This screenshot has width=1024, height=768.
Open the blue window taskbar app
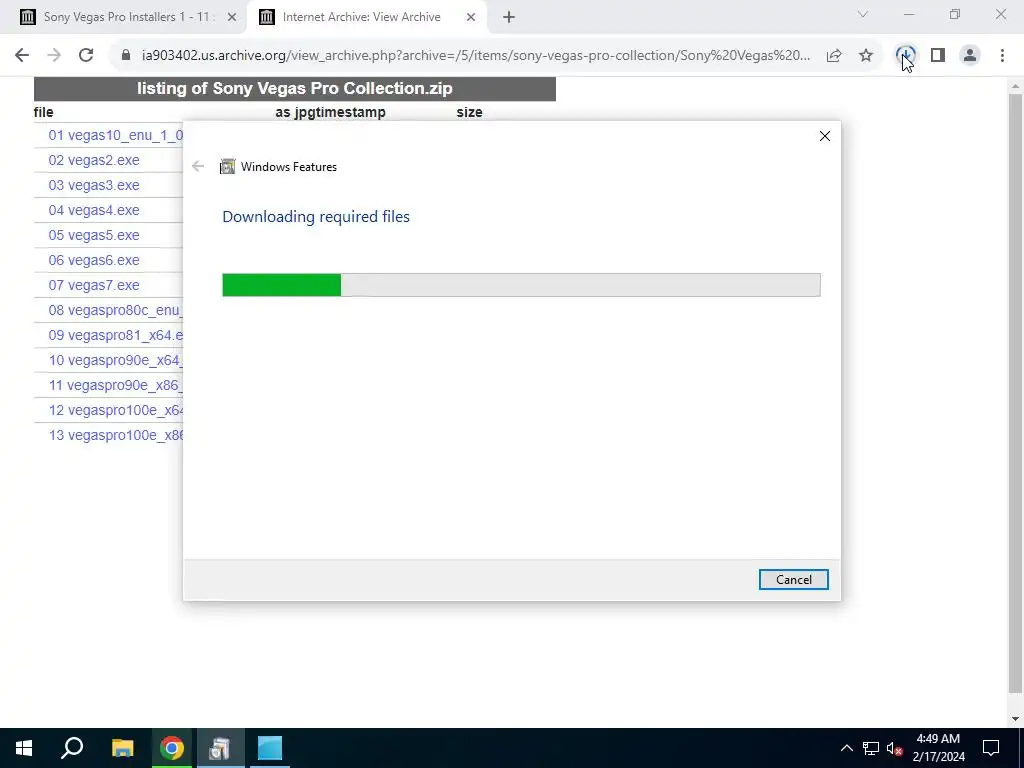[x=269, y=748]
